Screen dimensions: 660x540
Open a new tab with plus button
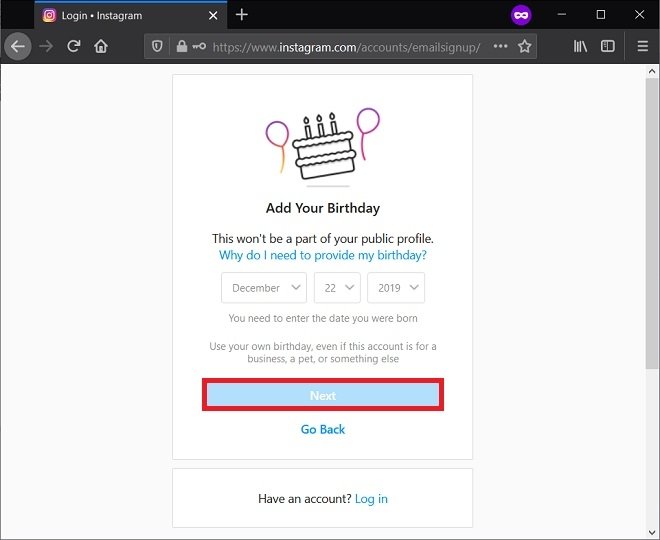(x=242, y=15)
